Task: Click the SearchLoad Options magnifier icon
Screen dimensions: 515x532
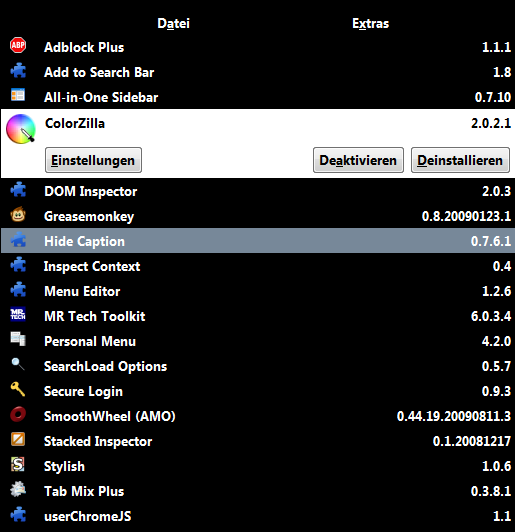Action: [x=18, y=364]
